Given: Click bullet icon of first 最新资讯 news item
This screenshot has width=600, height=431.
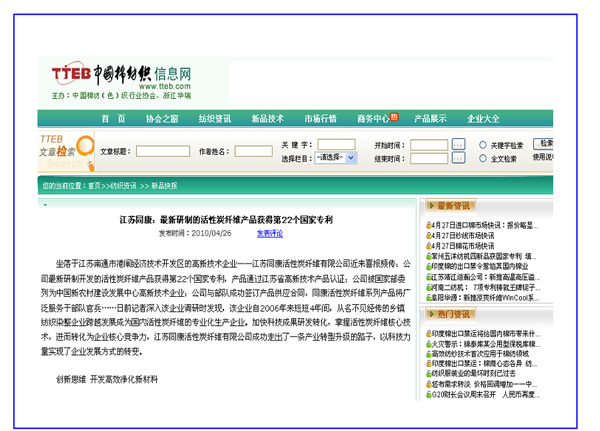Looking at the screenshot, I should 428,225.
